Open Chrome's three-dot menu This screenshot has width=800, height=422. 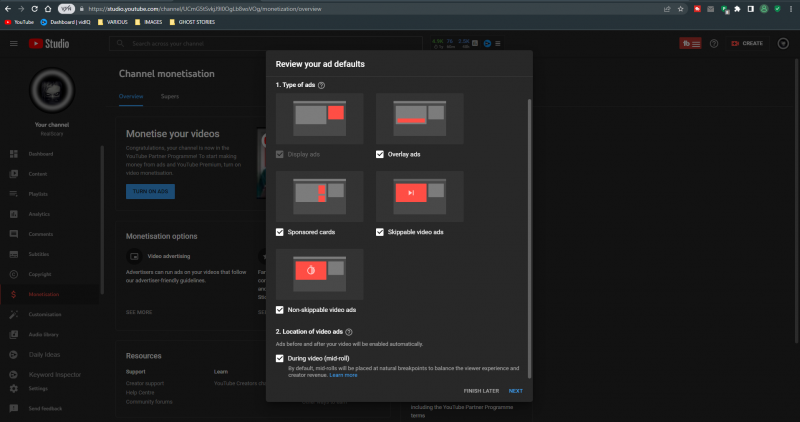791,8
